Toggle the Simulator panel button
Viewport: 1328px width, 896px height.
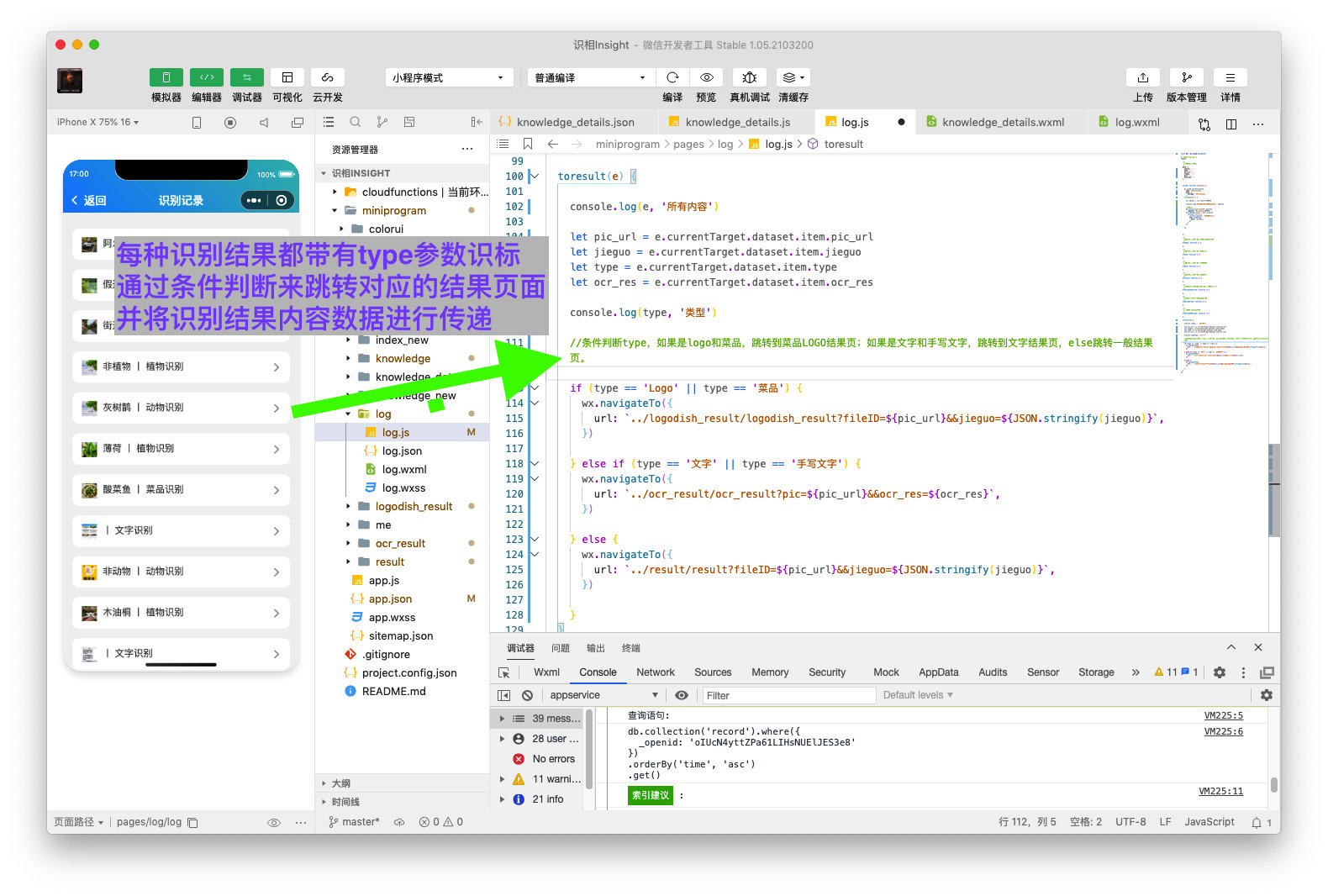point(166,77)
